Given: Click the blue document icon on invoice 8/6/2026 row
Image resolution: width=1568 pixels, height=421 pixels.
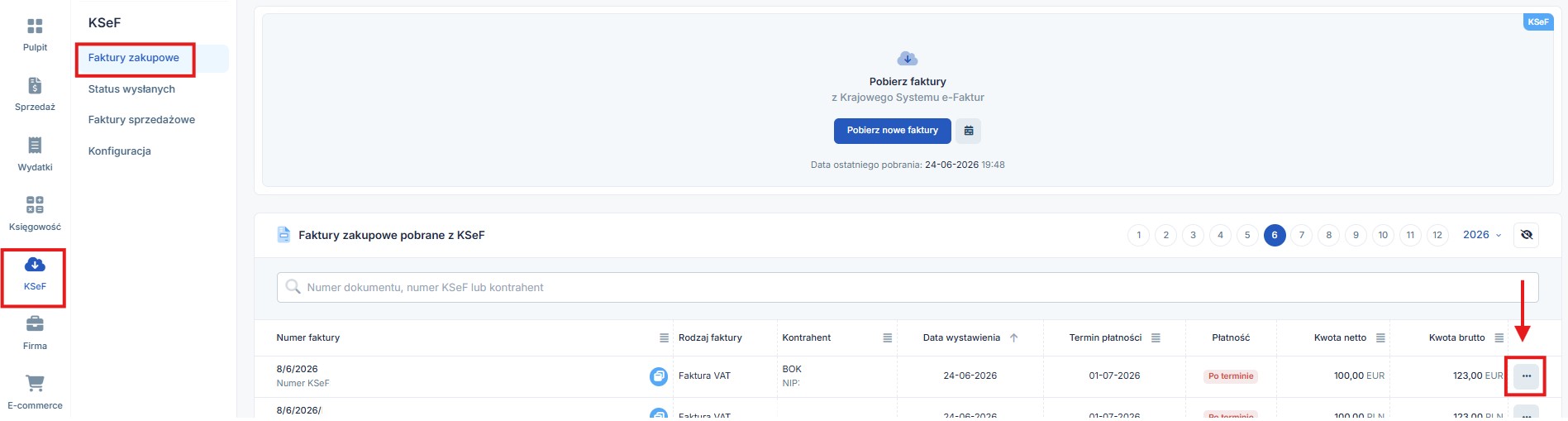Looking at the screenshot, I should [659, 376].
